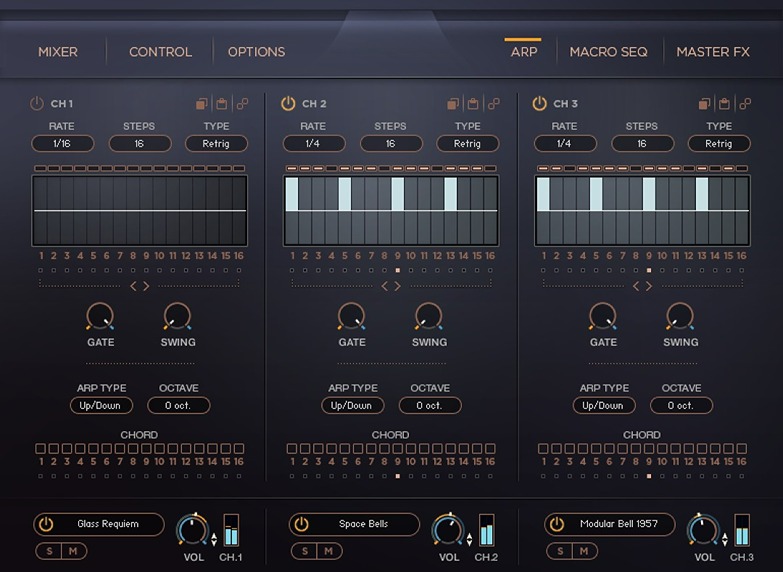Viewport: 783px width, 572px height.
Task: Mute the Space Bells channel
Action: [x=329, y=551]
